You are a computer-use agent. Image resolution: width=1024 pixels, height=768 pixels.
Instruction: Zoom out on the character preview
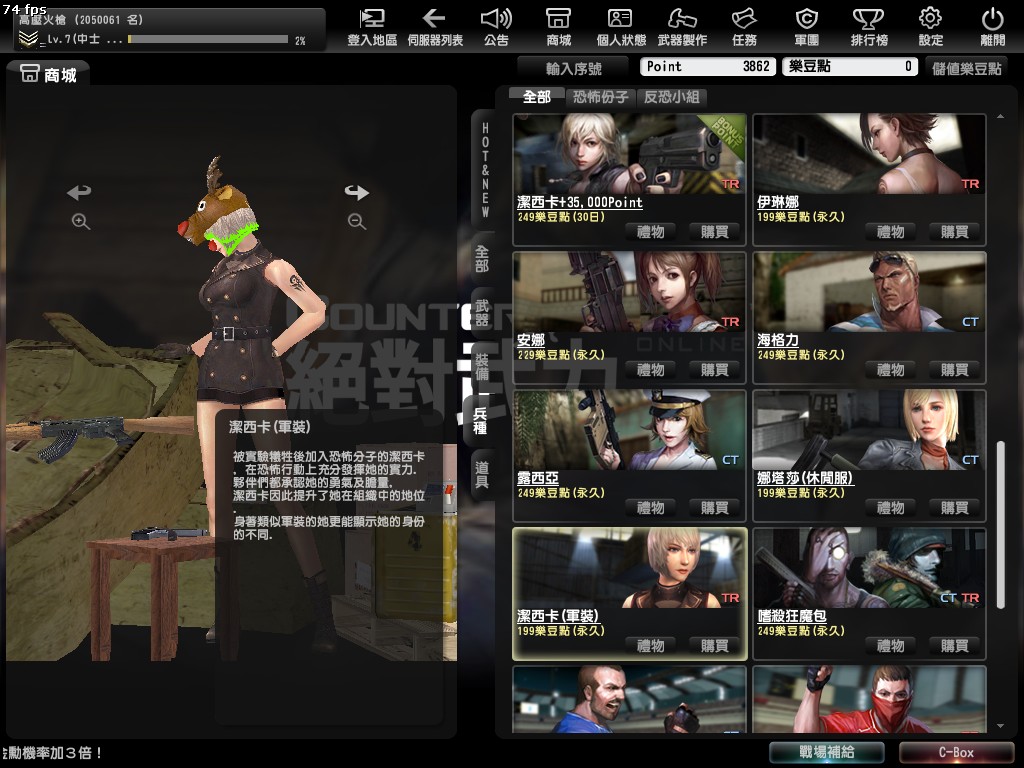click(x=357, y=221)
